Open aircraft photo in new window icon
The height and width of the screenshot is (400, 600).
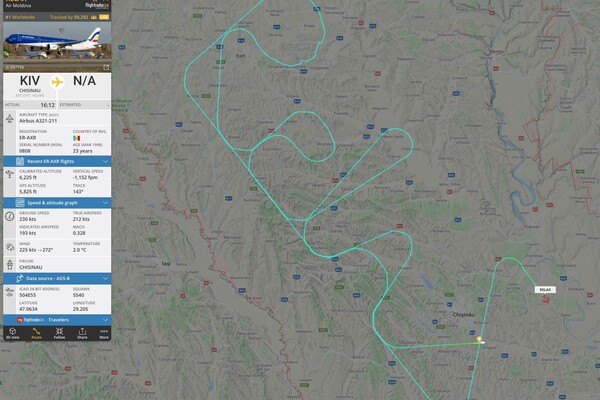pos(106,67)
